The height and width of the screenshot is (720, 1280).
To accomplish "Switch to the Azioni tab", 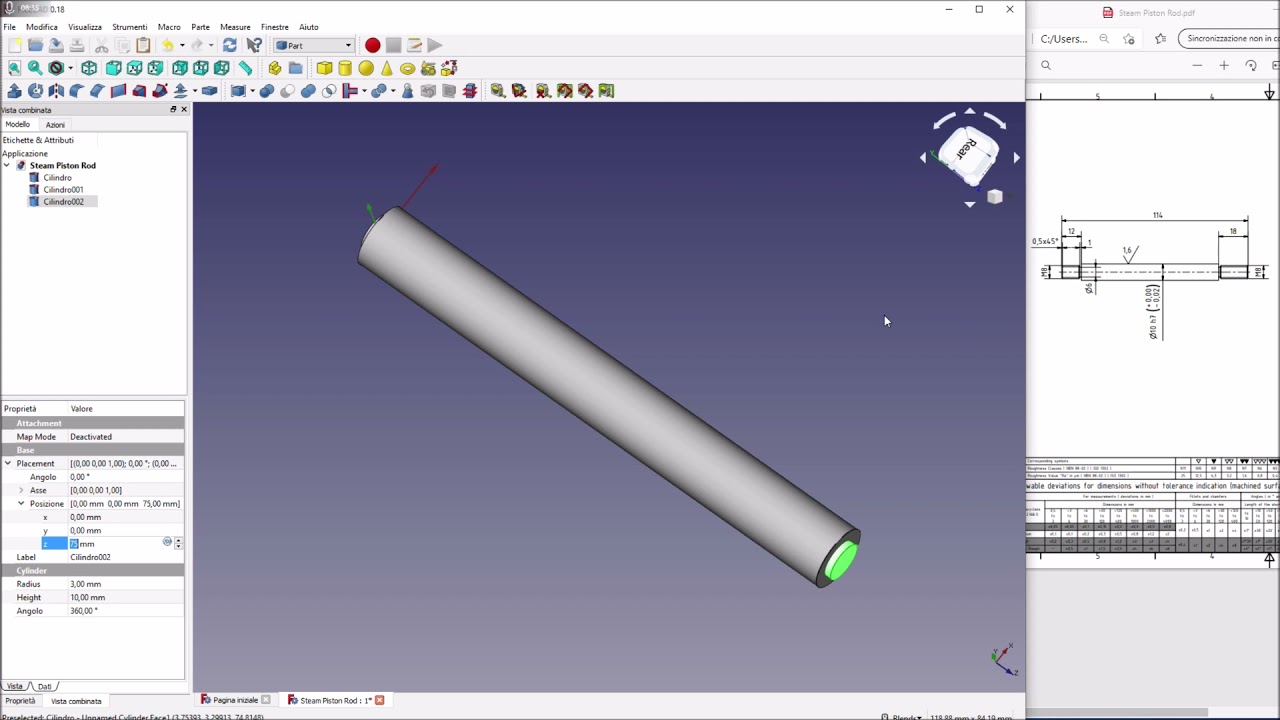I will (55, 125).
